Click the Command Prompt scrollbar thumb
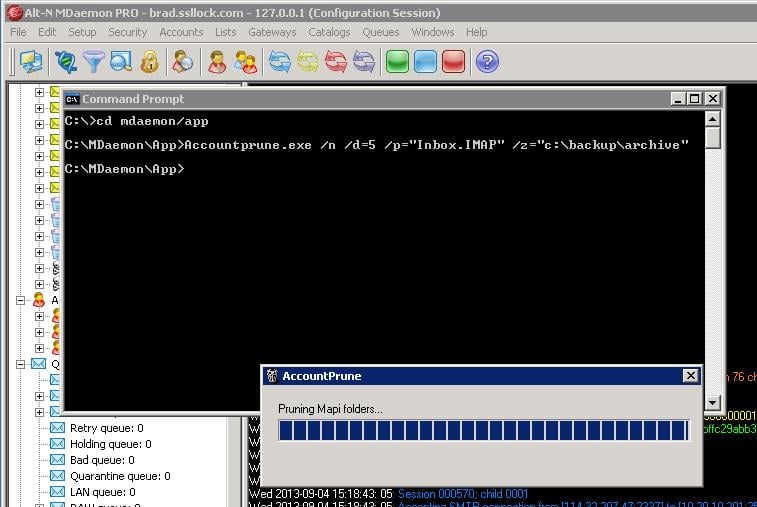The image size is (757, 507). 713,138
